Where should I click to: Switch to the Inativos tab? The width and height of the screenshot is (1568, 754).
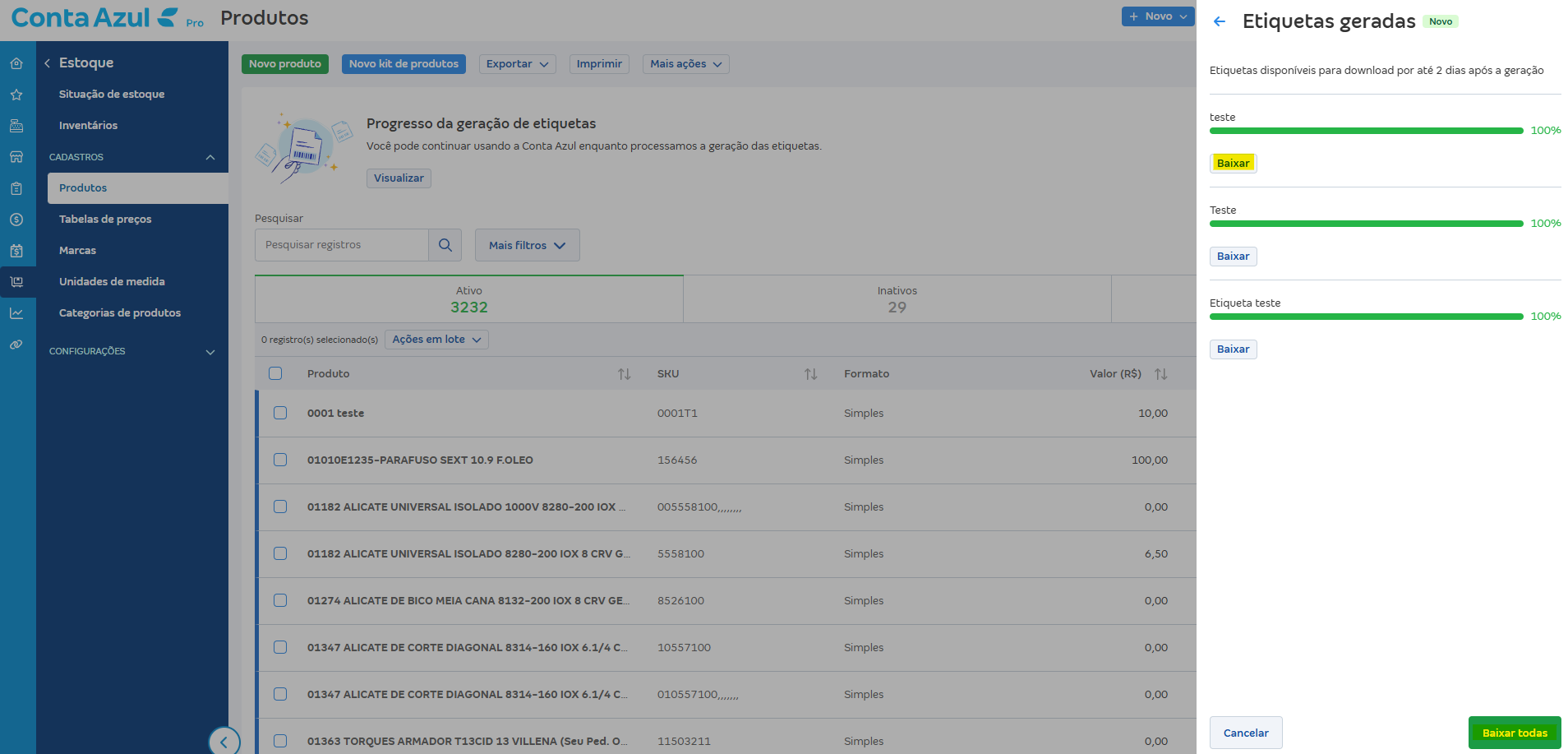897,299
